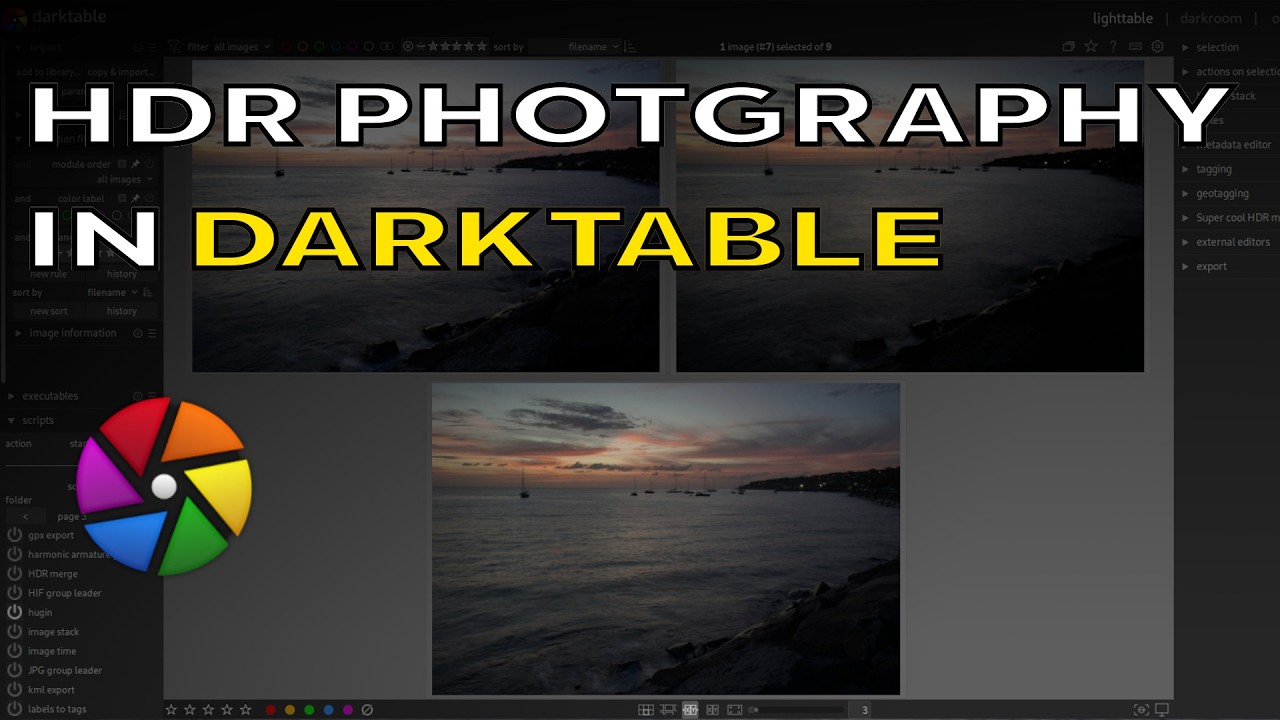The height and width of the screenshot is (720, 1280).
Task: Click the 'new rule' button
Action: 48,274
